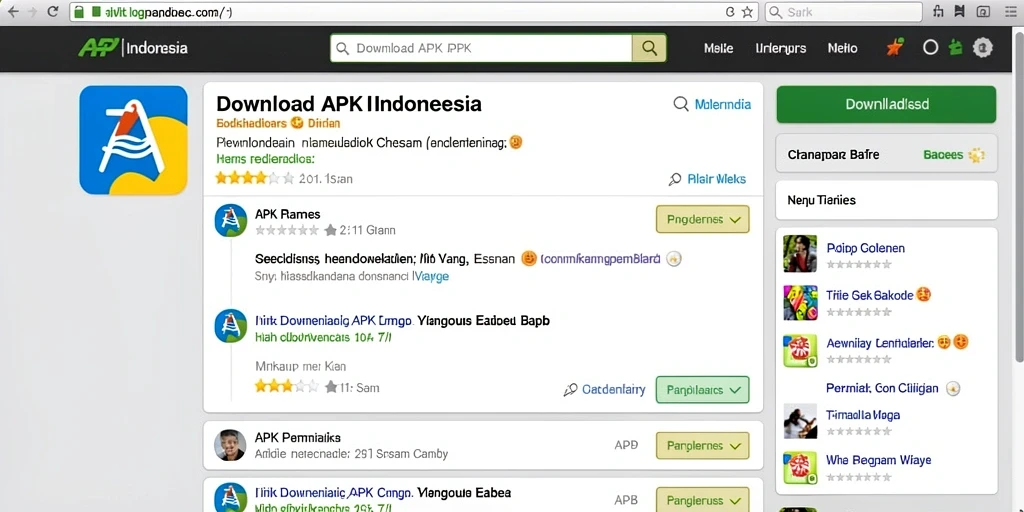
Task: Click the APK Rames star rating
Action: click(x=287, y=230)
